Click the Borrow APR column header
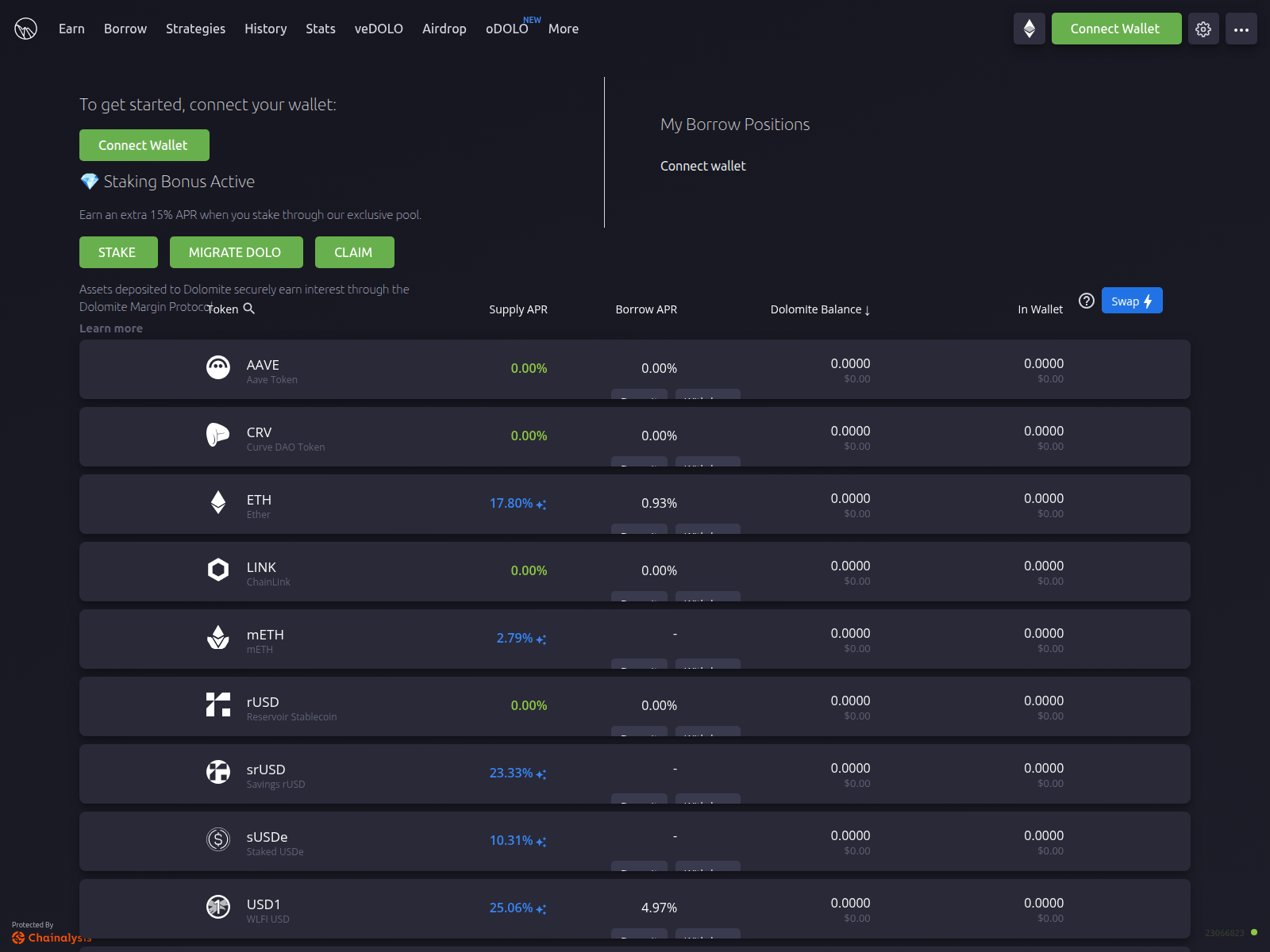1270x952 pixels. tap(646, 309)
